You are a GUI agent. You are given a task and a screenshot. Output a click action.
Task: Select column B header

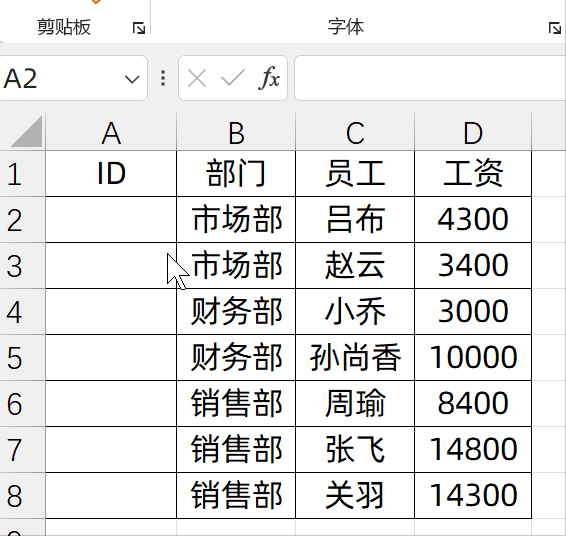(236, 132)
